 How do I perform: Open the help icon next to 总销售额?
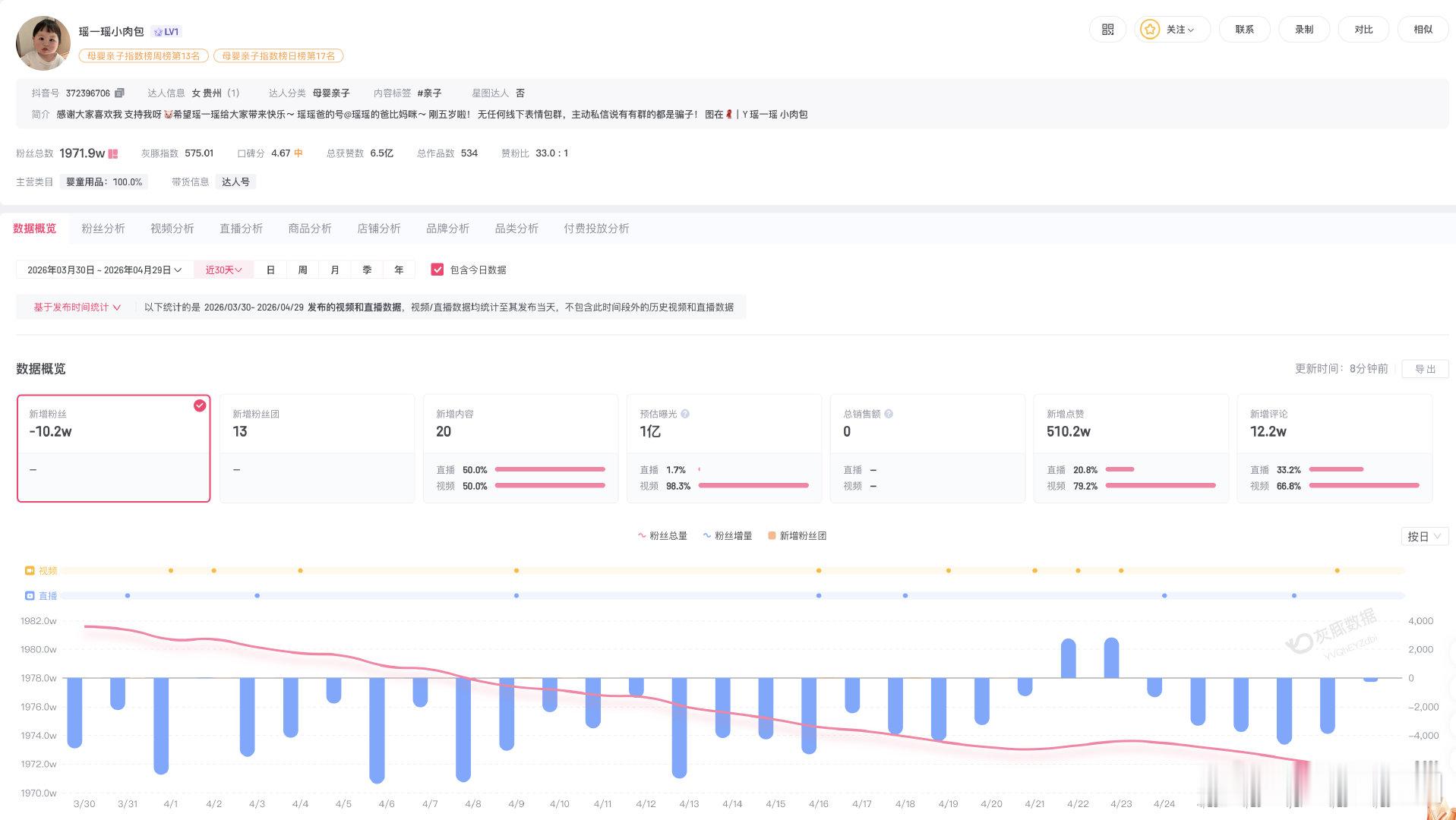point(889,414)
